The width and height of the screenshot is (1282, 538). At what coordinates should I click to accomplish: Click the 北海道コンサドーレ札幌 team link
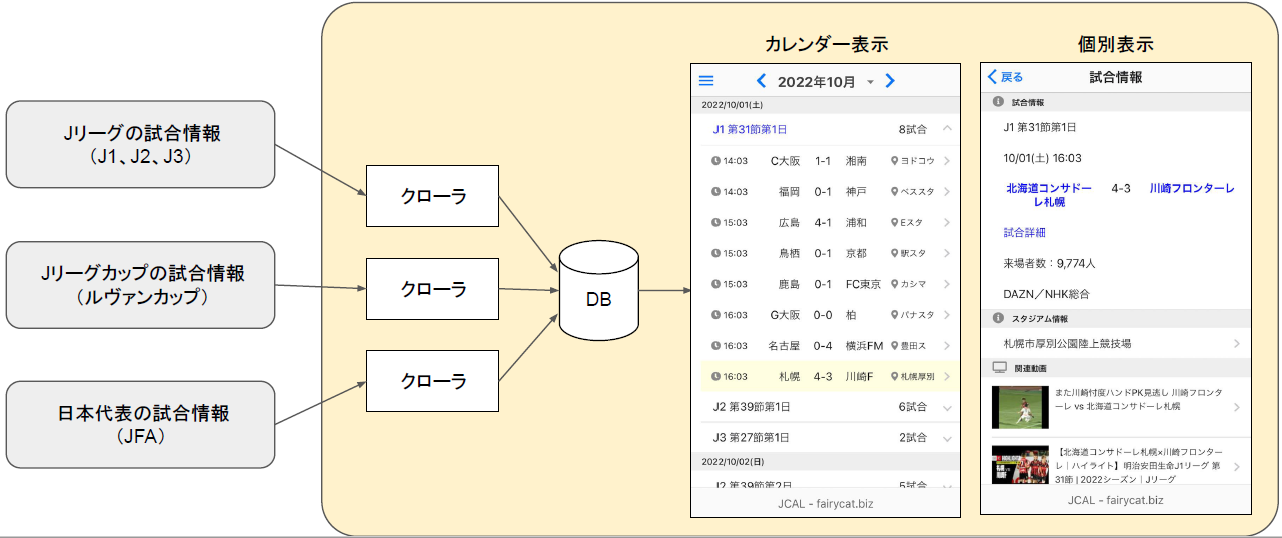click(x=1049, y=195)
